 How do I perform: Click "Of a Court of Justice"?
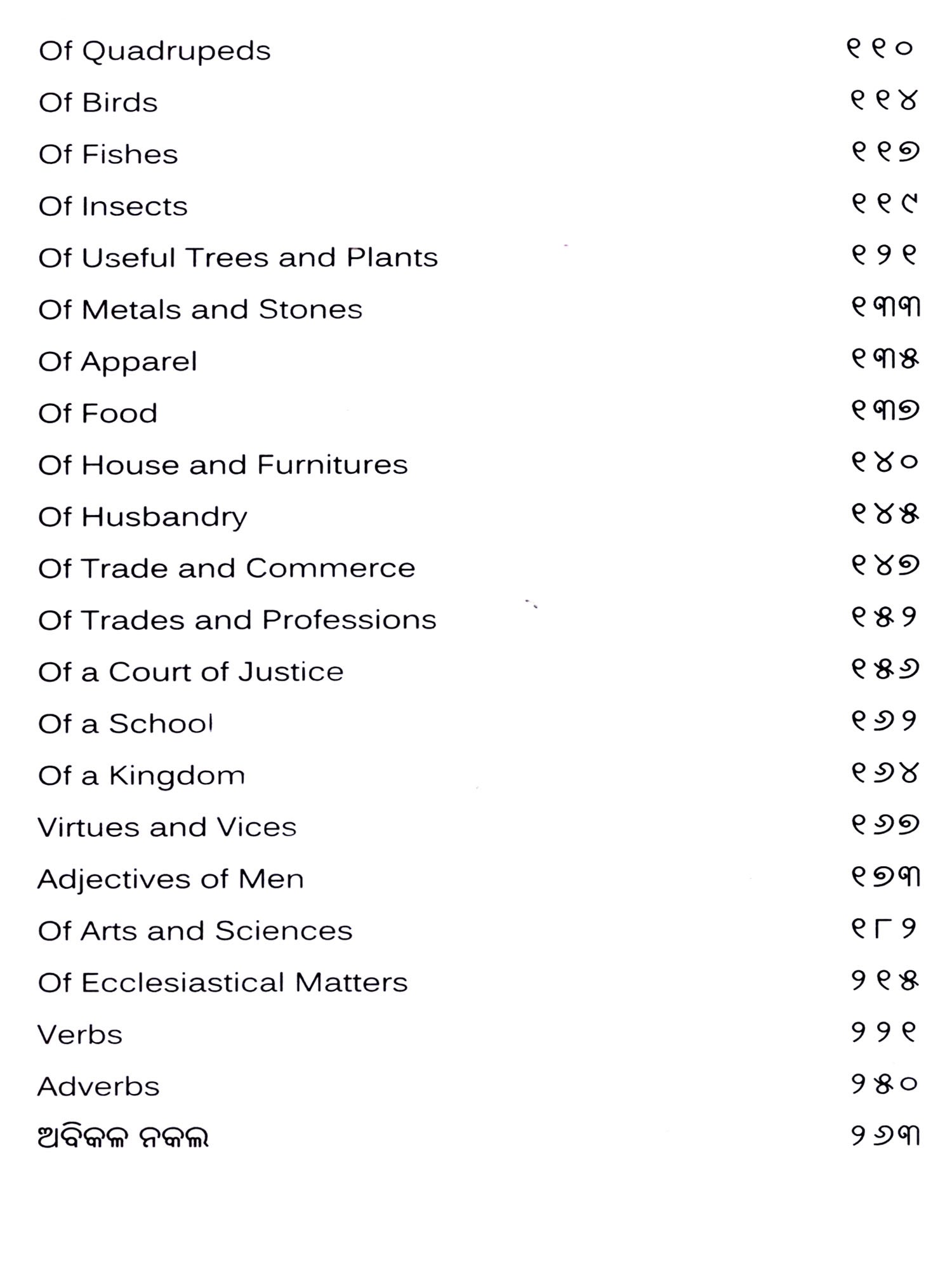pyautogui.click(x=190, y=672)
